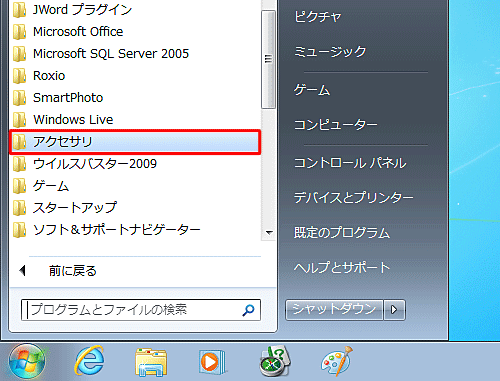Image resolution: width=500 pixels, height=381 pixels.
Task: Open デバイスとプリンター
Action: point(354,198)
